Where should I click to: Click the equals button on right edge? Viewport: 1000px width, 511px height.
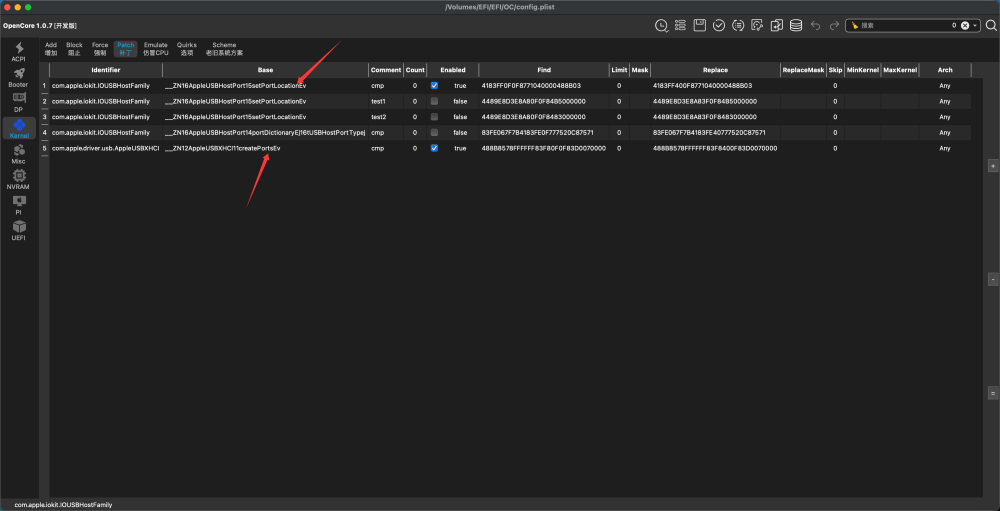tap(992, 392)
